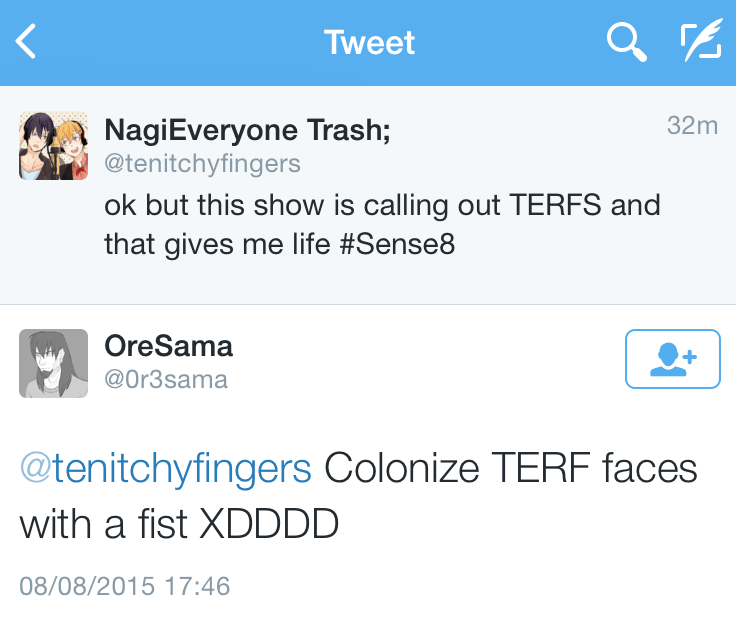The width and height of the screenshot is (736, 625).
Task: Tap the 08/08/2015 17:46 date stamp
Action: [125, 585]
